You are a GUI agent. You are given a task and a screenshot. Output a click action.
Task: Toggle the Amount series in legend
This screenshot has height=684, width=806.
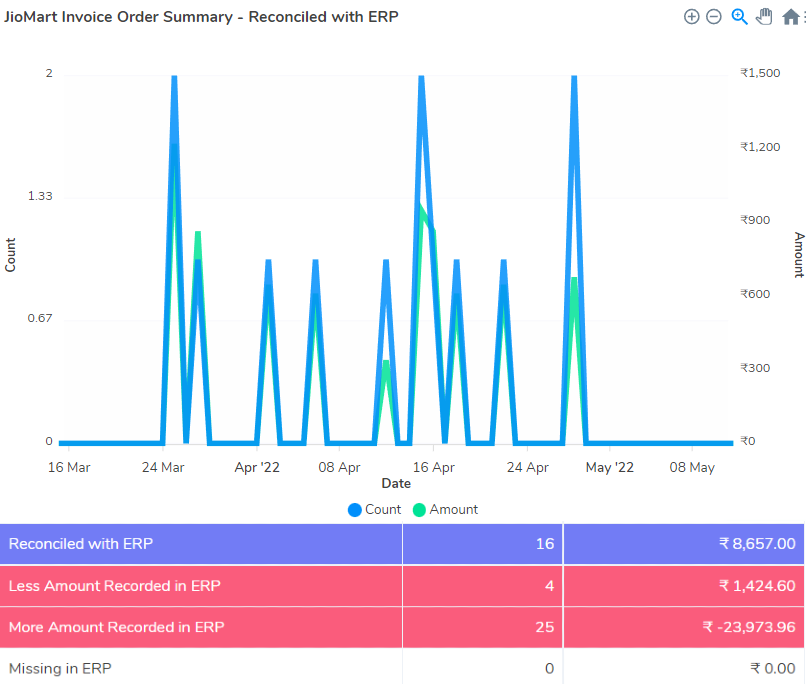(445, 509)
